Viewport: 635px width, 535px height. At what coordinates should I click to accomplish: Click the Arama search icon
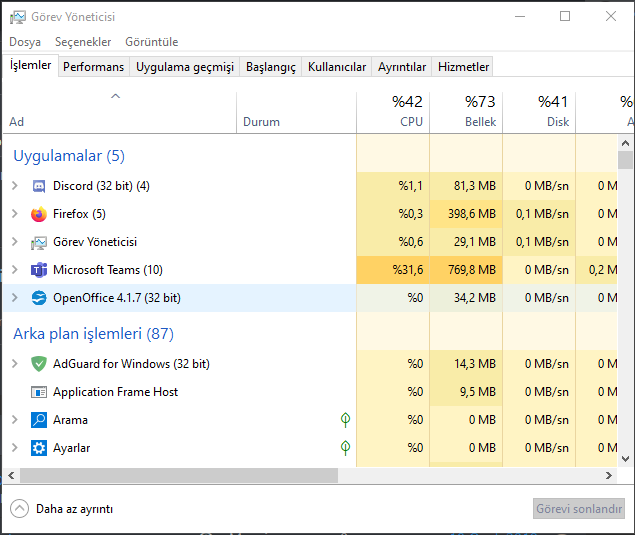point(39,420)
